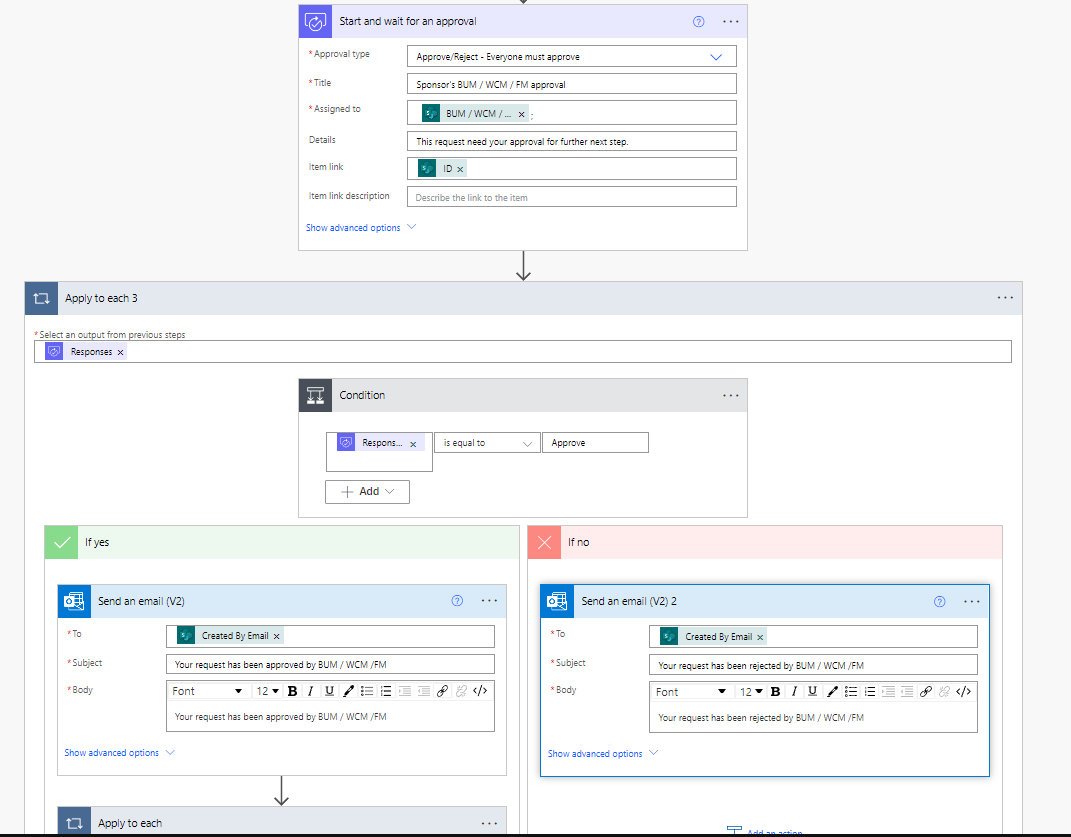Open the Condition card options menu
Screen dimensions: 1071x837
pos(730,396)
